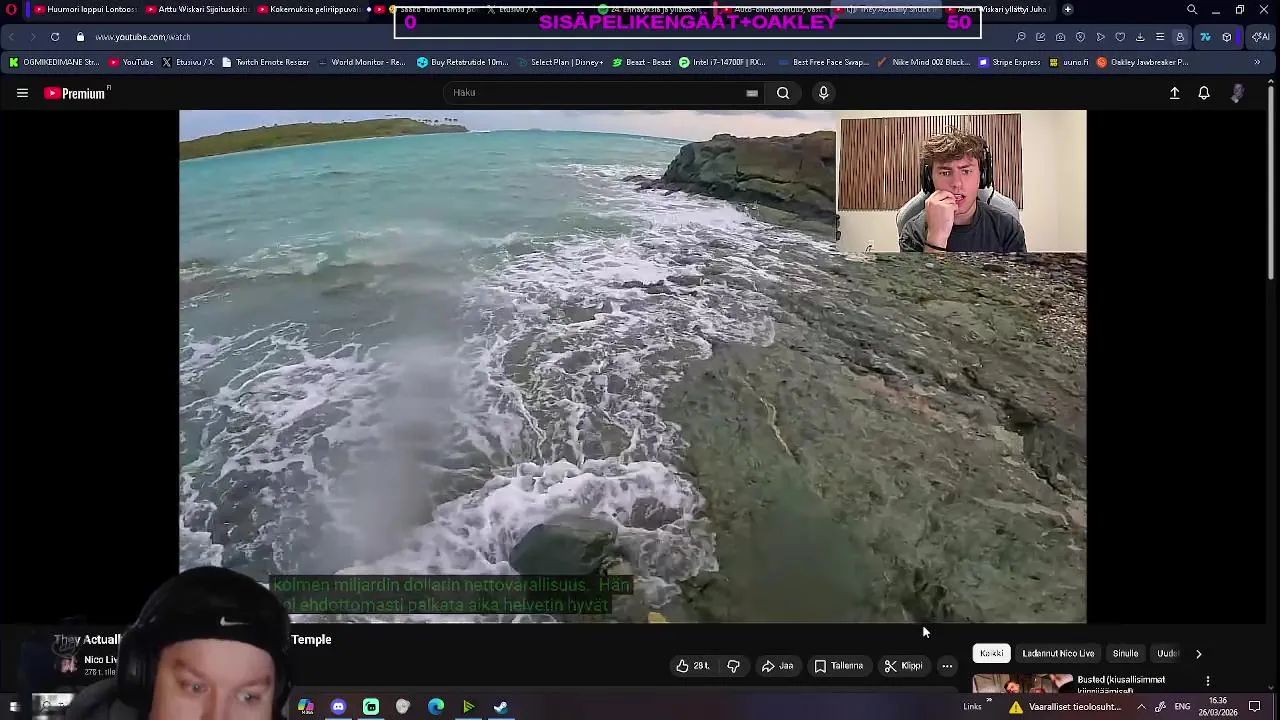The width and height of the screenshot is (1280, 720).
Task: Open Microsoft 365 Copilot taskbar icon
Action: tap(305, 707)
